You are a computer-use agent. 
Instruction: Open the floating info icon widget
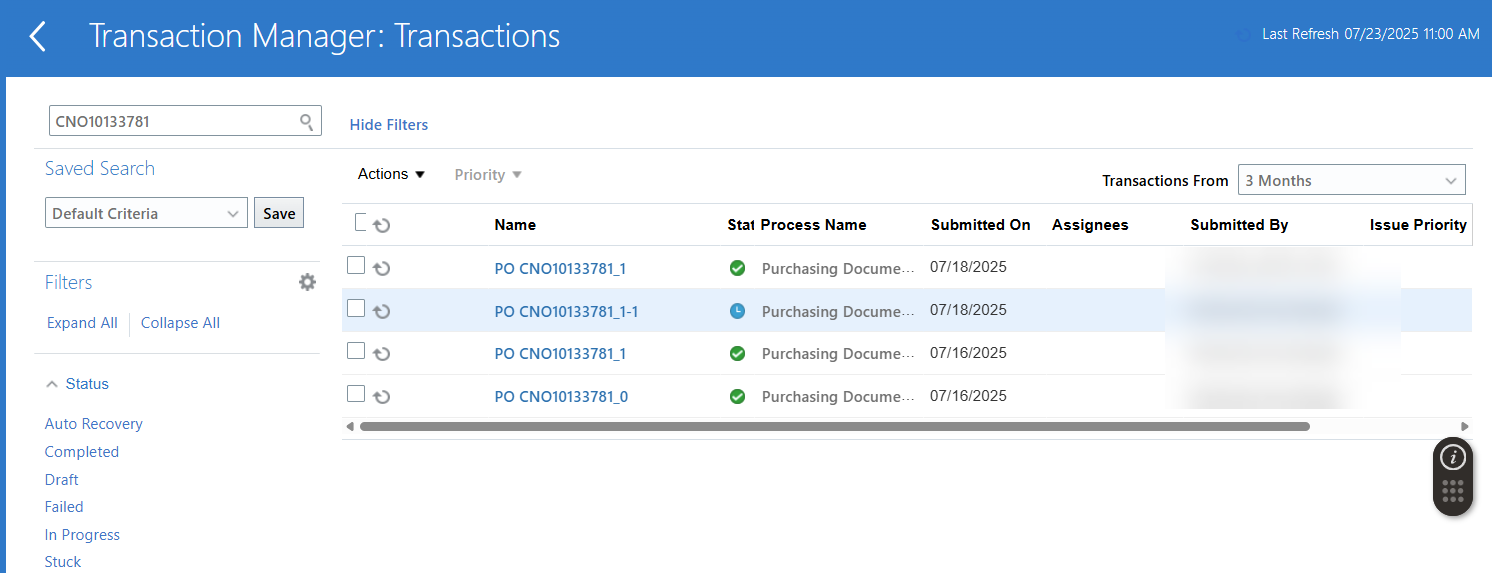coord(1453,458)
